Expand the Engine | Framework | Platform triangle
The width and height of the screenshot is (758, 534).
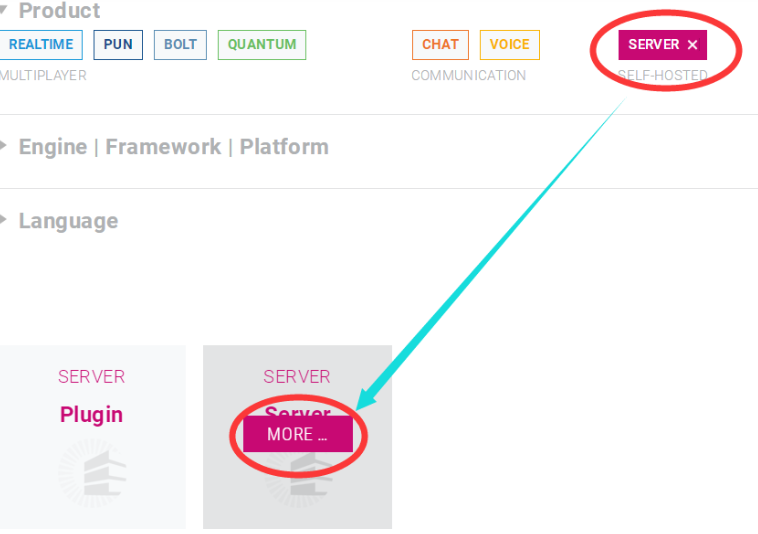point(4,146)
